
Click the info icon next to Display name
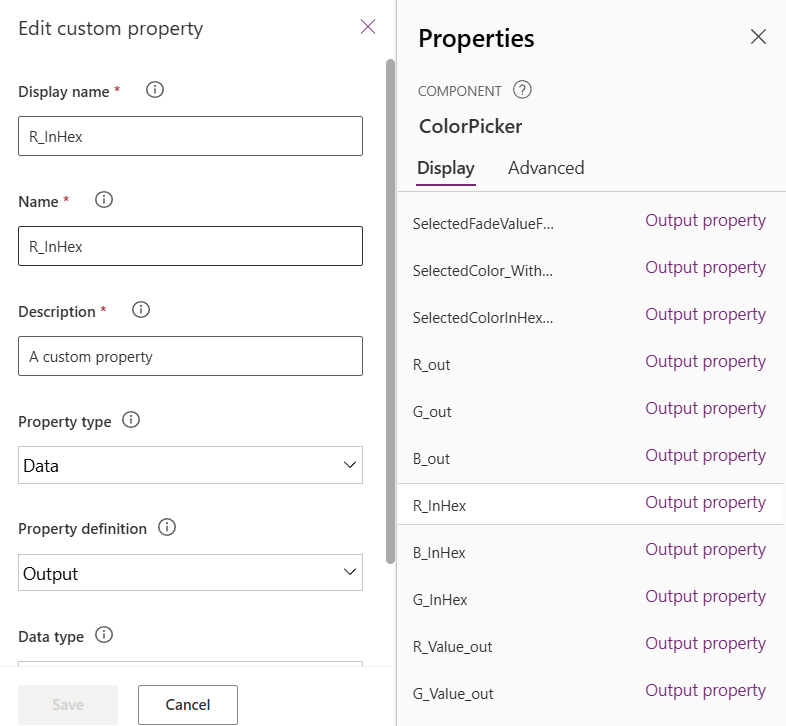coord(154,90)
